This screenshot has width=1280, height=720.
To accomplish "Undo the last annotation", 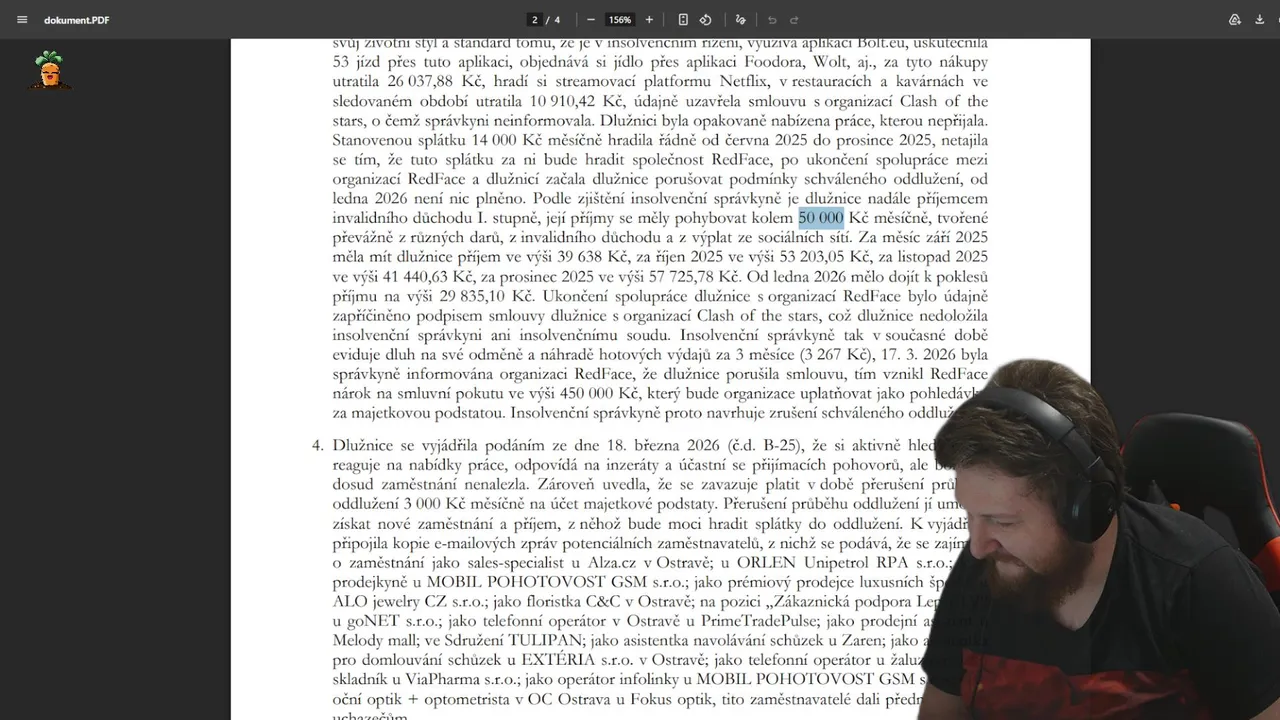I will tap(772, 20).
